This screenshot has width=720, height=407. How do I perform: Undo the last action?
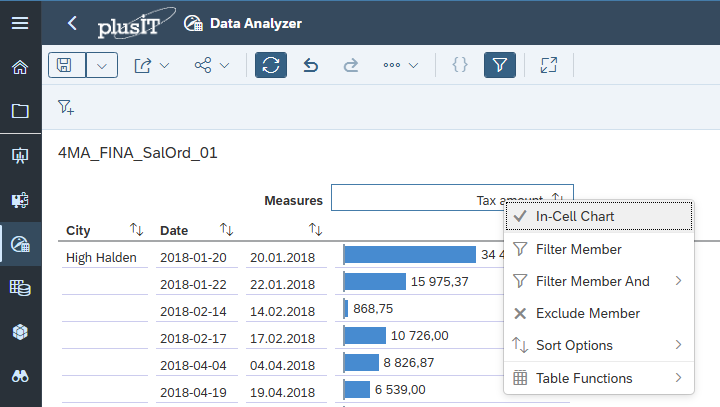[311, 65]
